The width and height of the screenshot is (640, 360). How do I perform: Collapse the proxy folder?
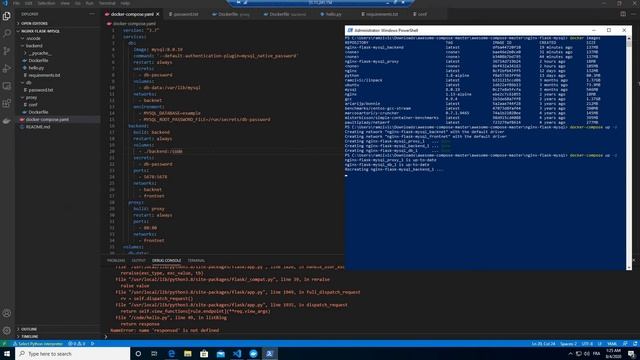pyautogui.click(x=31, y=97)
